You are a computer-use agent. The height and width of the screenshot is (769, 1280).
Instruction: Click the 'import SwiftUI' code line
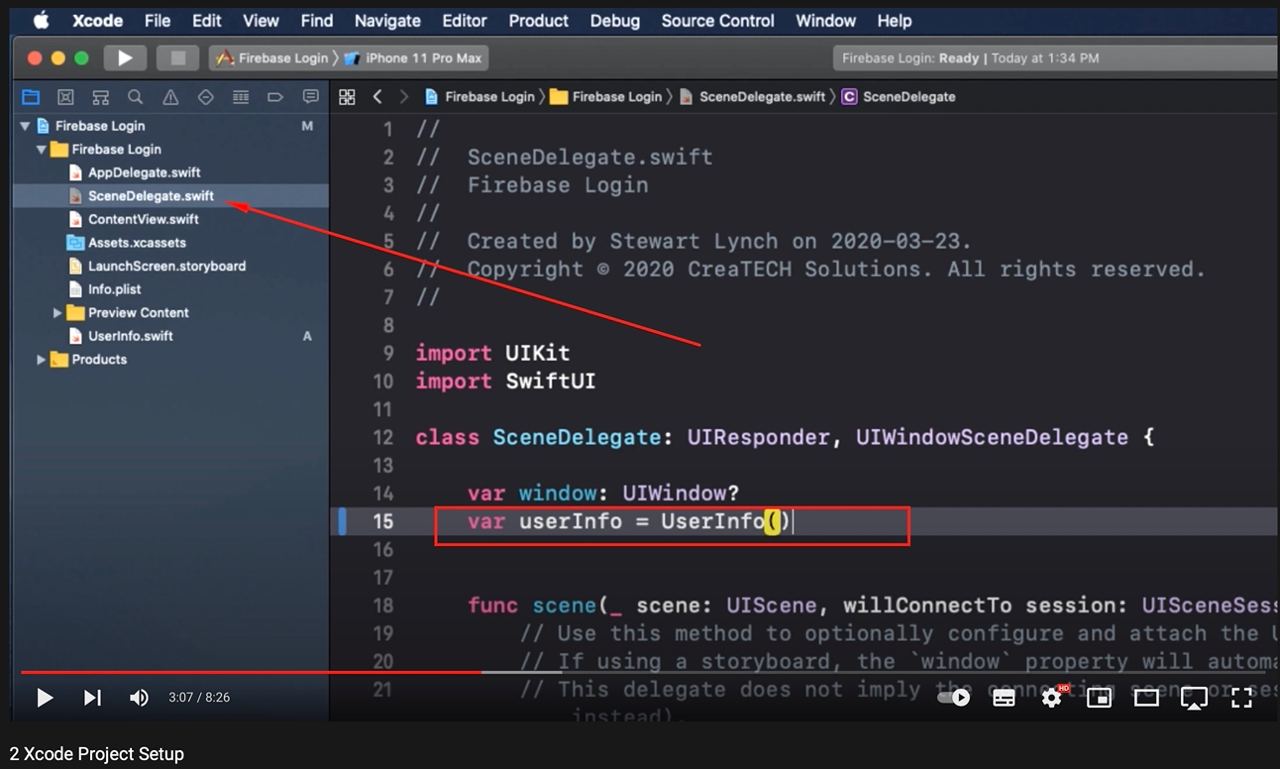pyautogui.click(x=505, y=382)
